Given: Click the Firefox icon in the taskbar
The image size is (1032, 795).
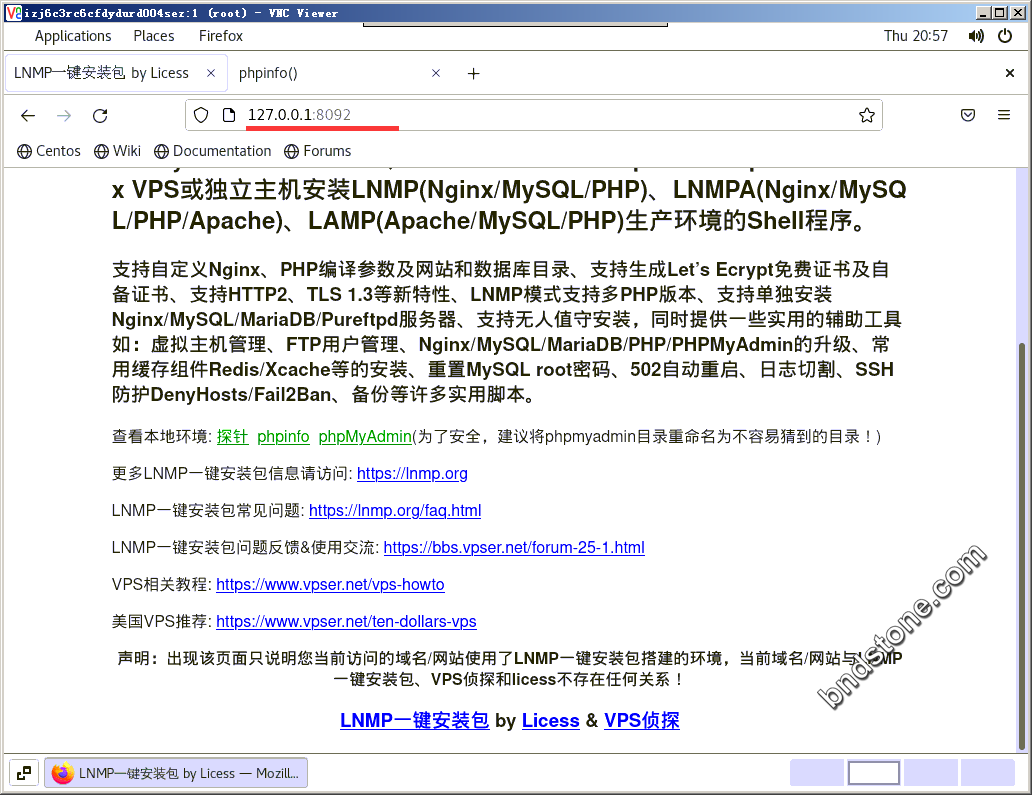Looking at the screenshot, I should 63,773.
